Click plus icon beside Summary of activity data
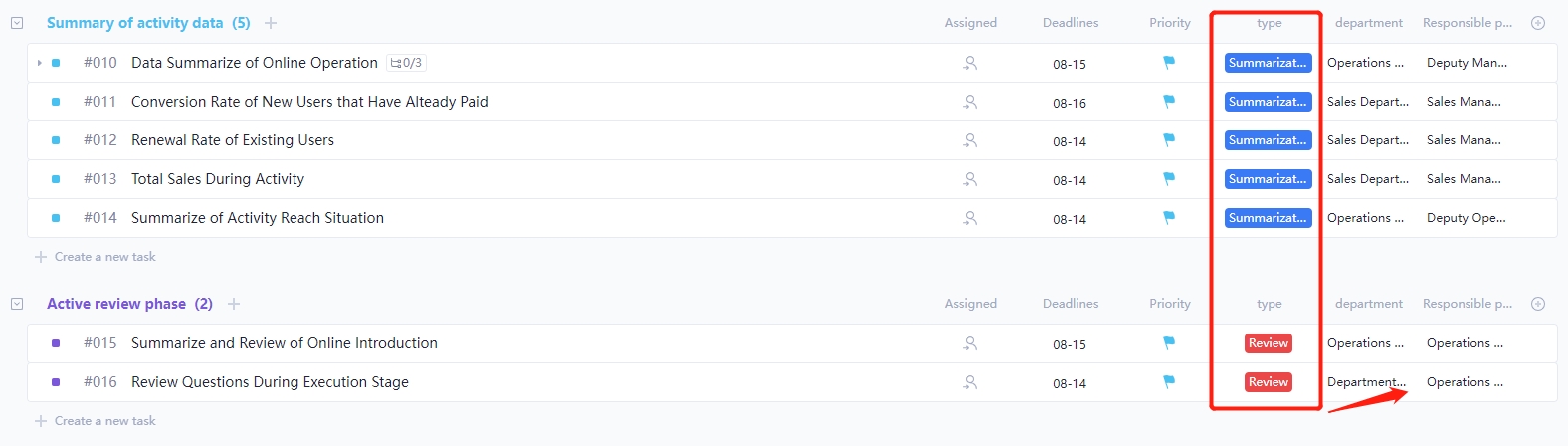 click(271, 23)
